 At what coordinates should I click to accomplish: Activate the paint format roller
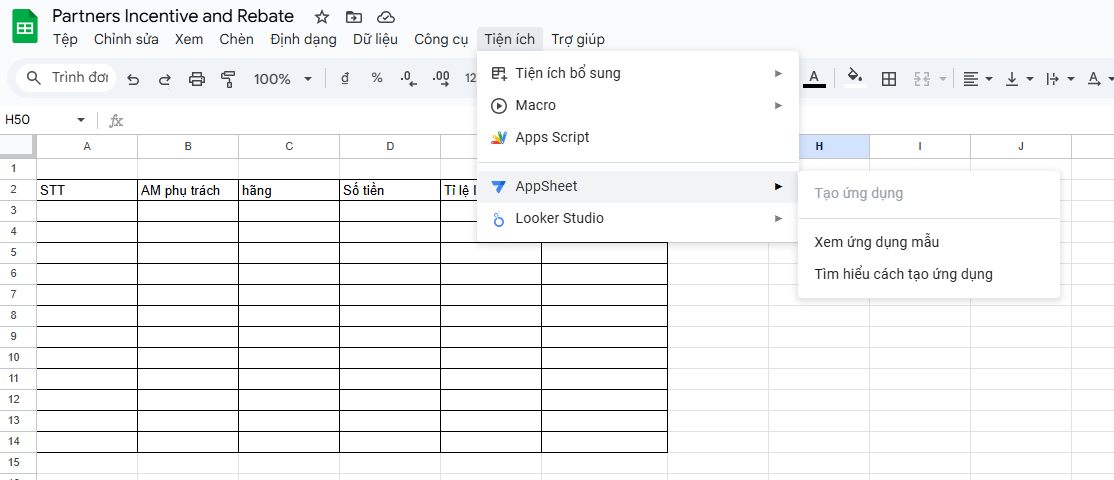pos(228,79)
